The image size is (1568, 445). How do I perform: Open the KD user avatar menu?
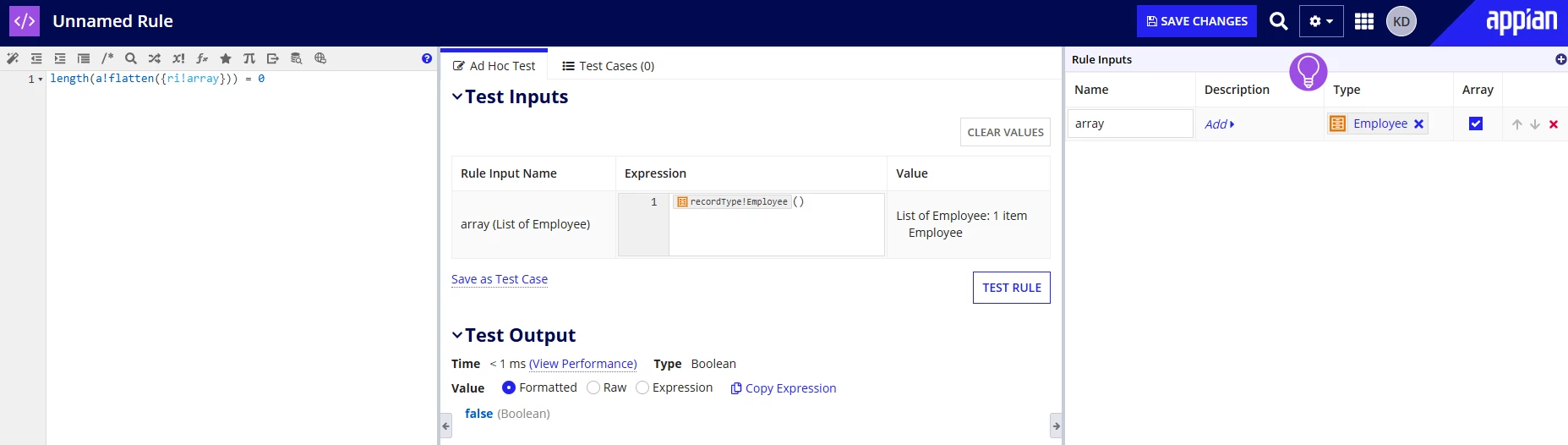click(1401, 21)
